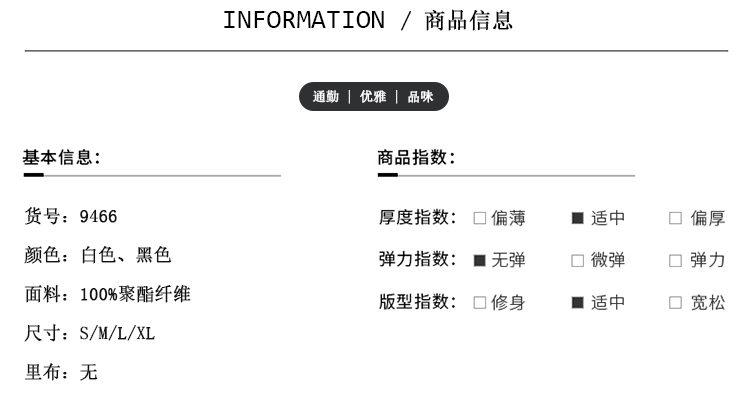Toggle the 无弹 checkbox for 弹力指数

click(479, 260)
